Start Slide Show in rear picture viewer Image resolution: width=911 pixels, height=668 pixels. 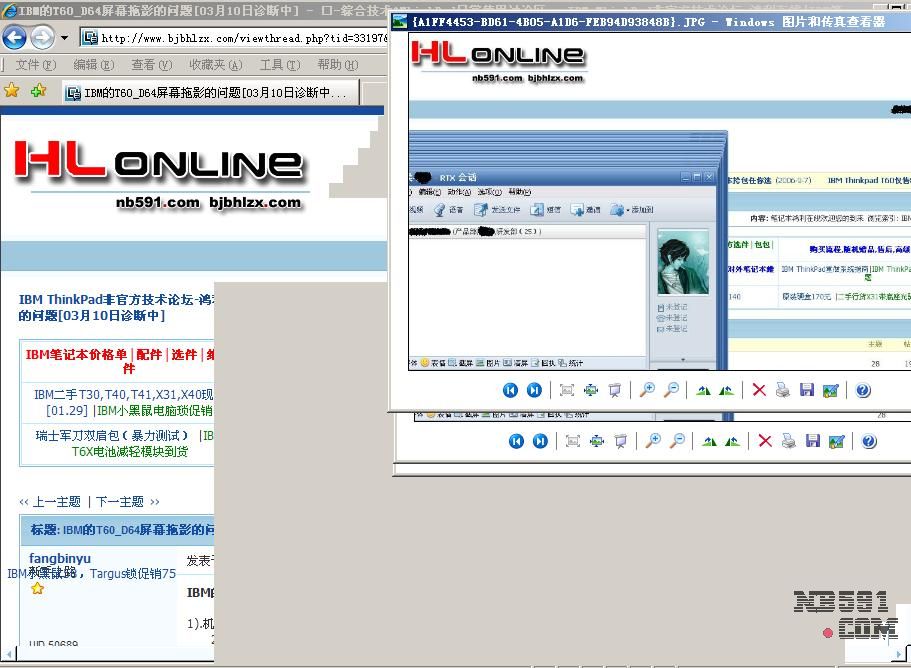[621, 441]
